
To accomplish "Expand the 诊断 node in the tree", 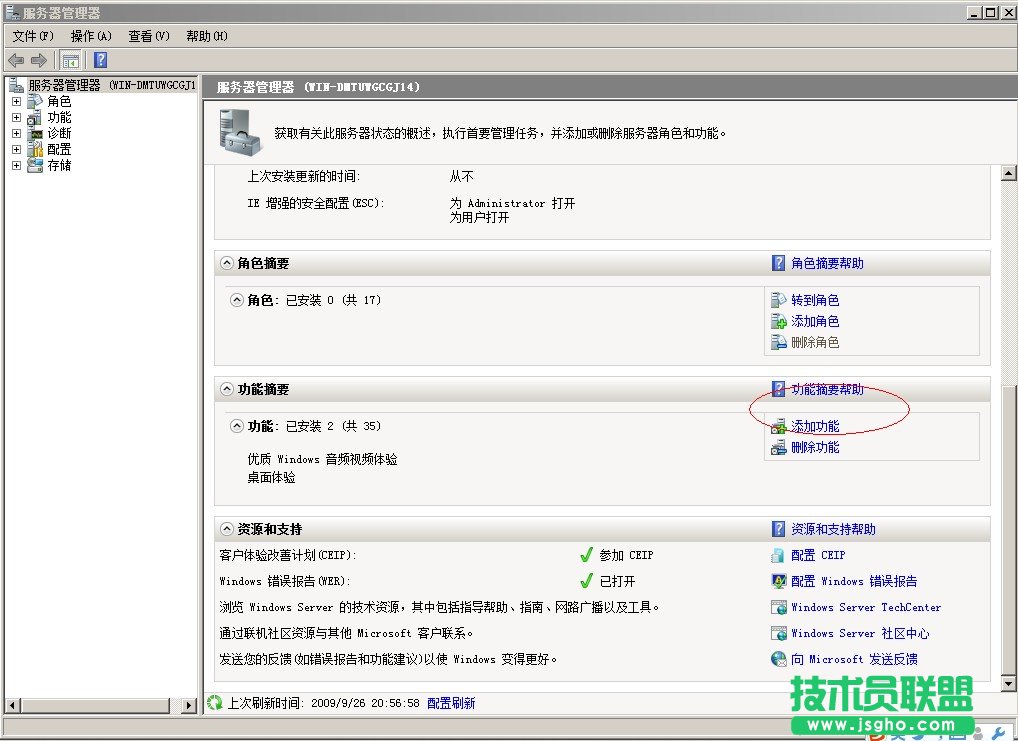I will coord(15,132).
